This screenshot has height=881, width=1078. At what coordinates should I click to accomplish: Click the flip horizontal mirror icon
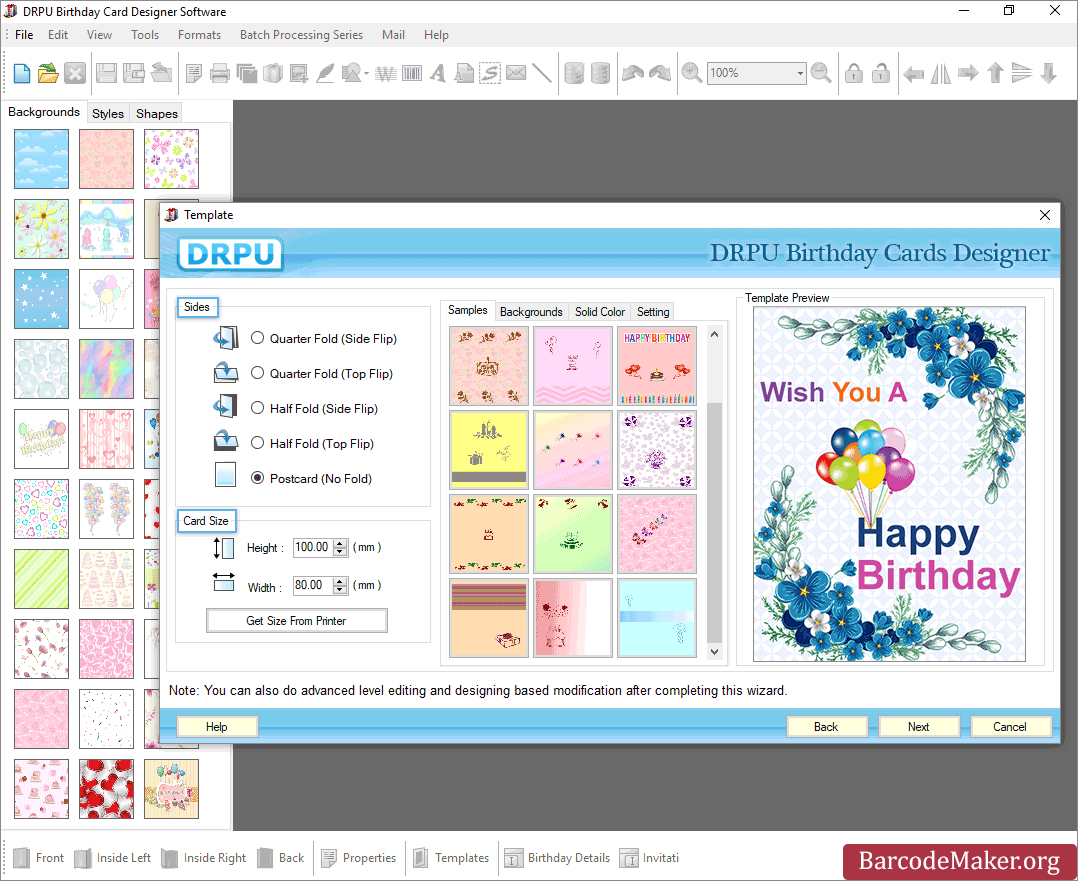940,73
